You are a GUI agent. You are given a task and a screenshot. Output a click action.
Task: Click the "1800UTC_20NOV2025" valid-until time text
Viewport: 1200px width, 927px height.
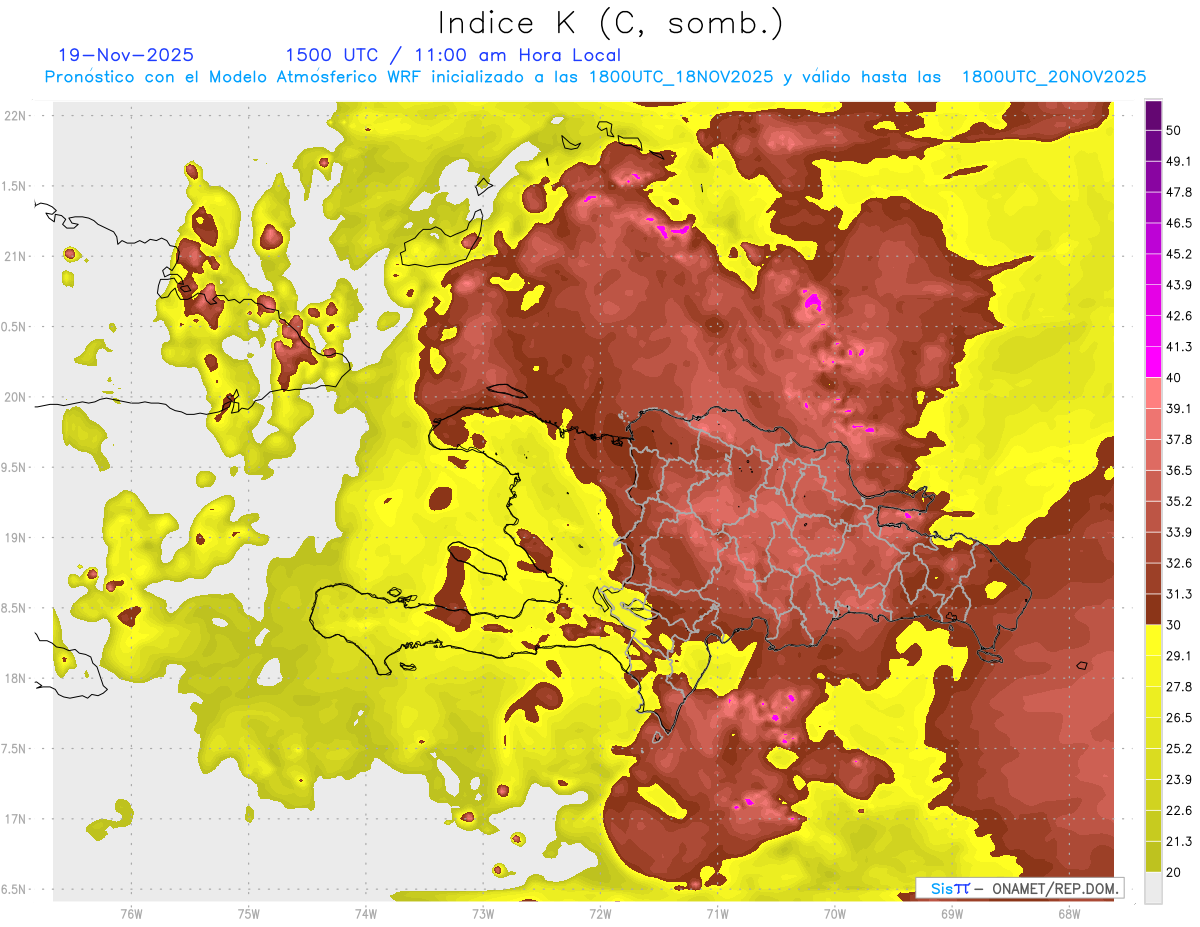[x=1053, y=77]
